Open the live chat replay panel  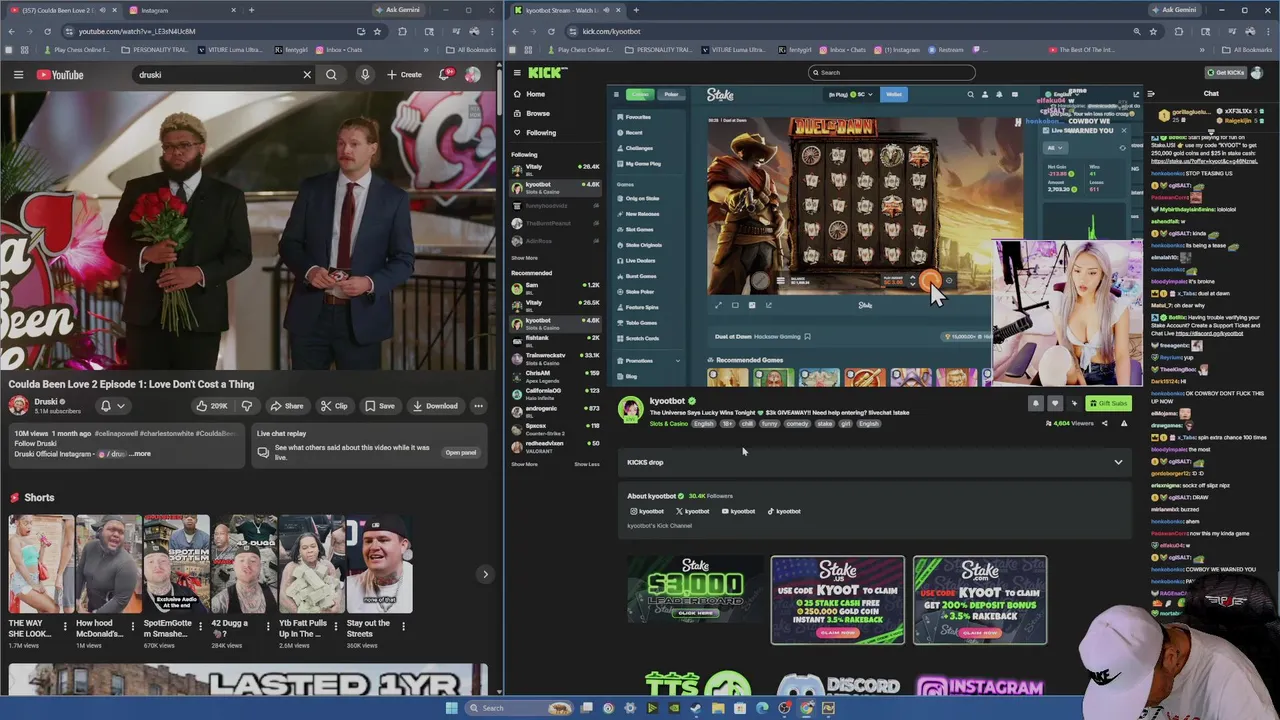click(461, 452)
